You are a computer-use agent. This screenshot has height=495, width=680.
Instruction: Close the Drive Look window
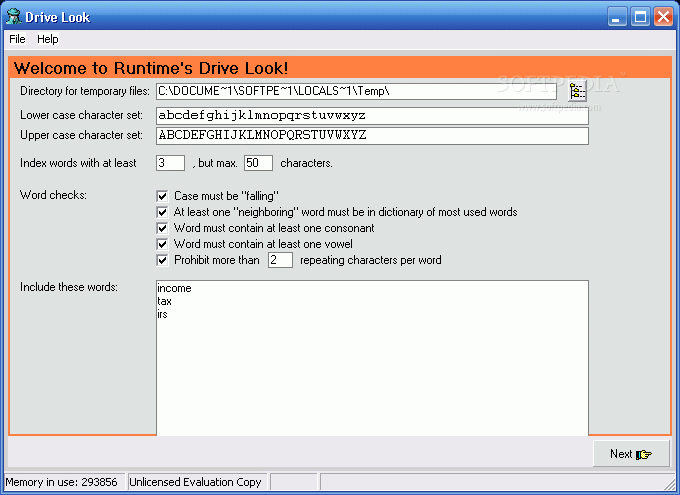(664, 17)
